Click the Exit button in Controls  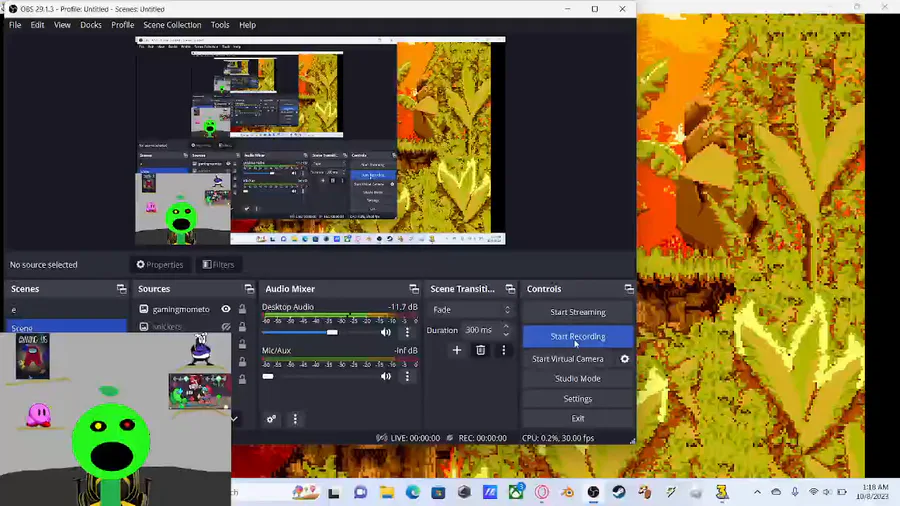tap(578, 418)
